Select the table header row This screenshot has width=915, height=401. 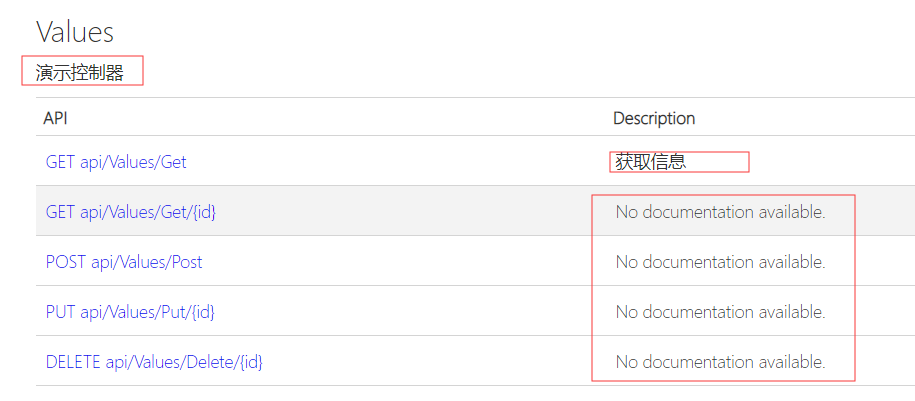(400, 118)
